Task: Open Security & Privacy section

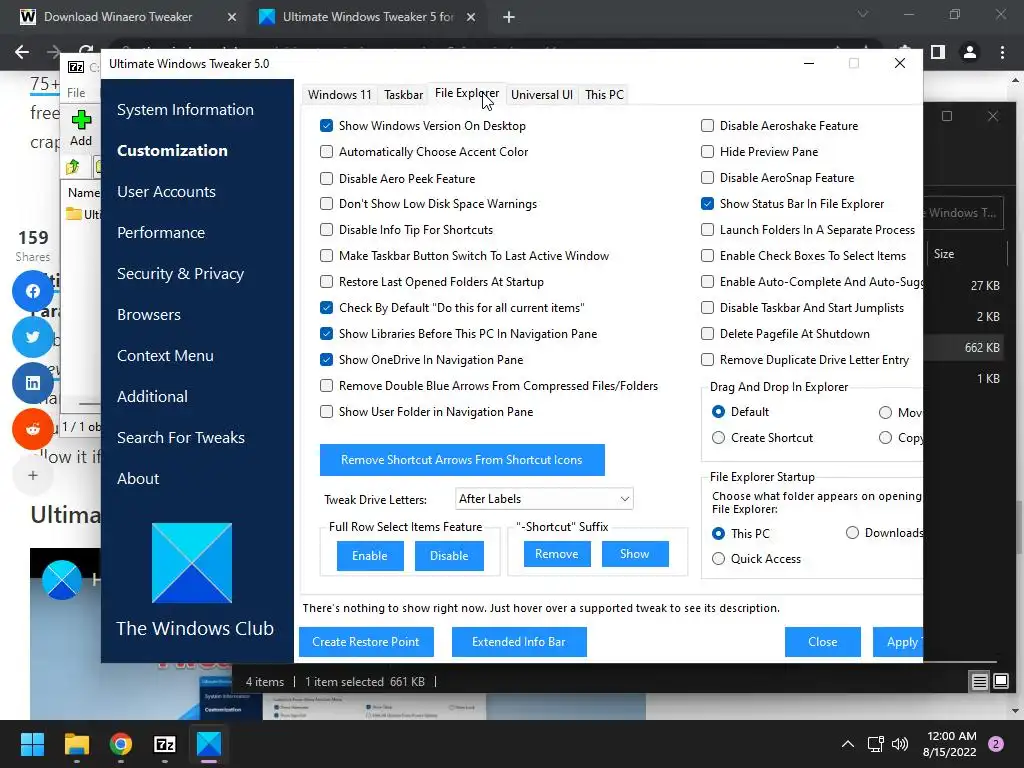Action: [x=180, y=274]
